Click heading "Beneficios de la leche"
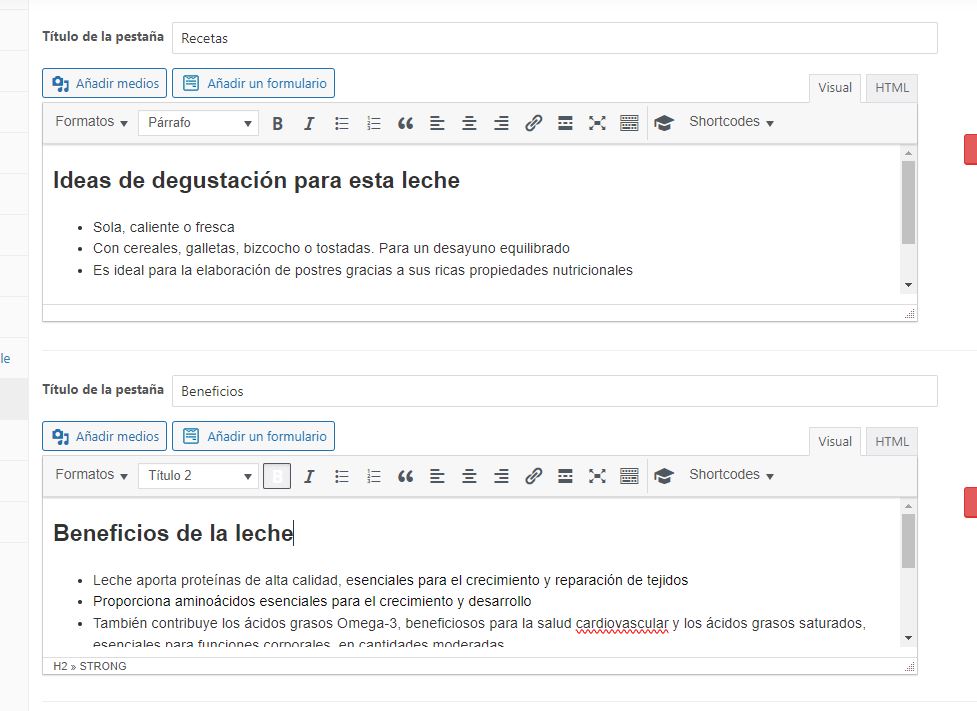The image size is (977, 711). (x=173, y=533)
